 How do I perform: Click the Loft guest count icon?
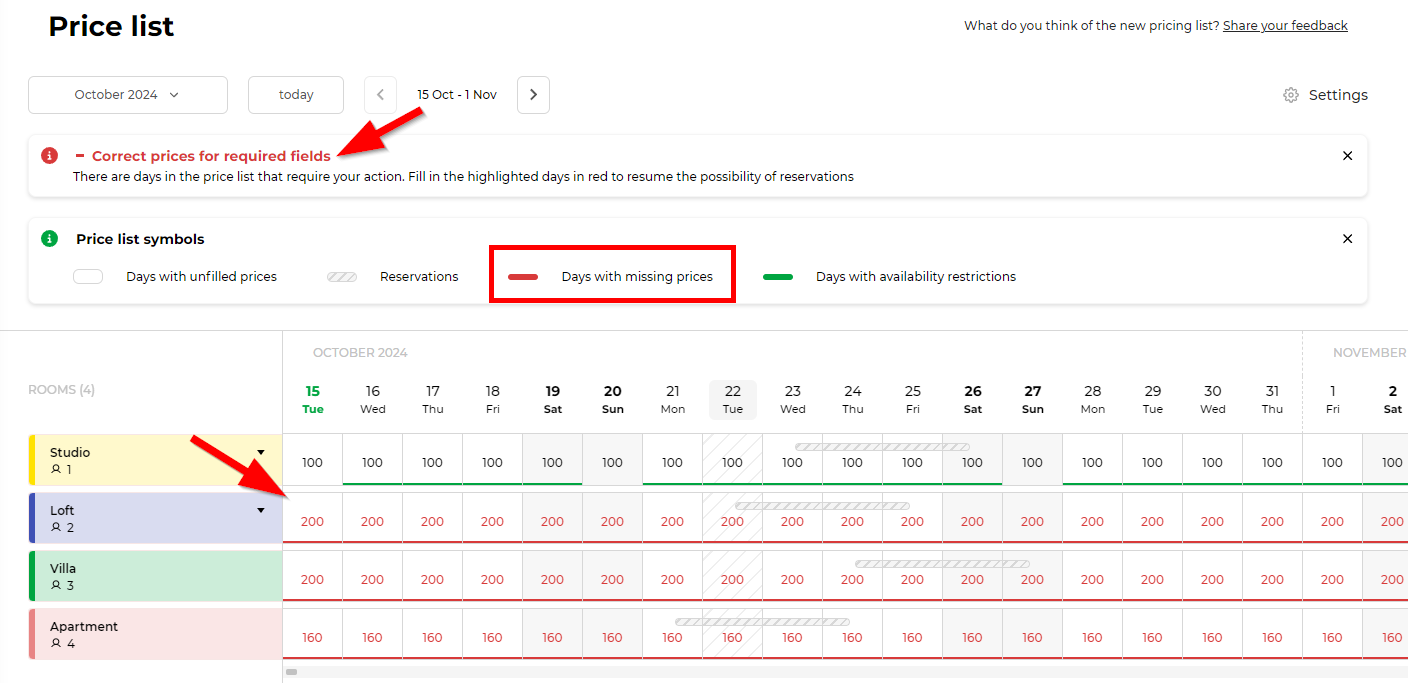point(56,527)
